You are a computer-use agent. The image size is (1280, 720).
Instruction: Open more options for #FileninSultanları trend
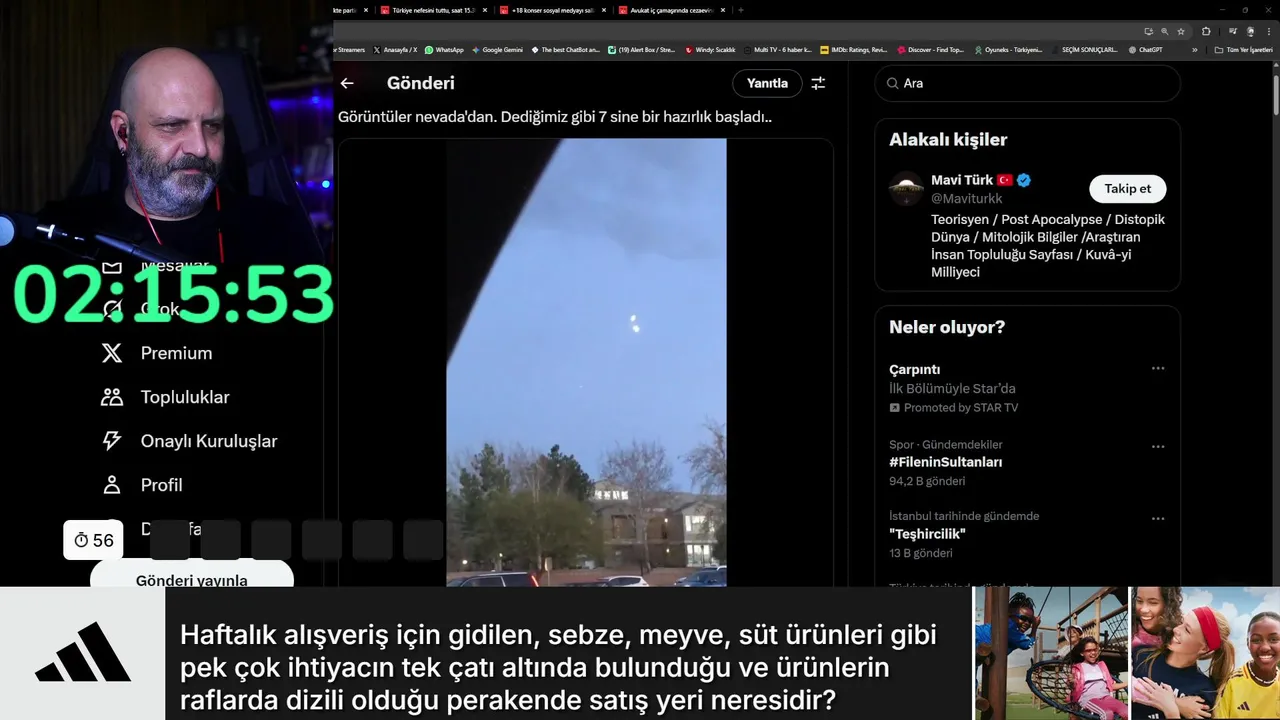tap(1158, 446)
